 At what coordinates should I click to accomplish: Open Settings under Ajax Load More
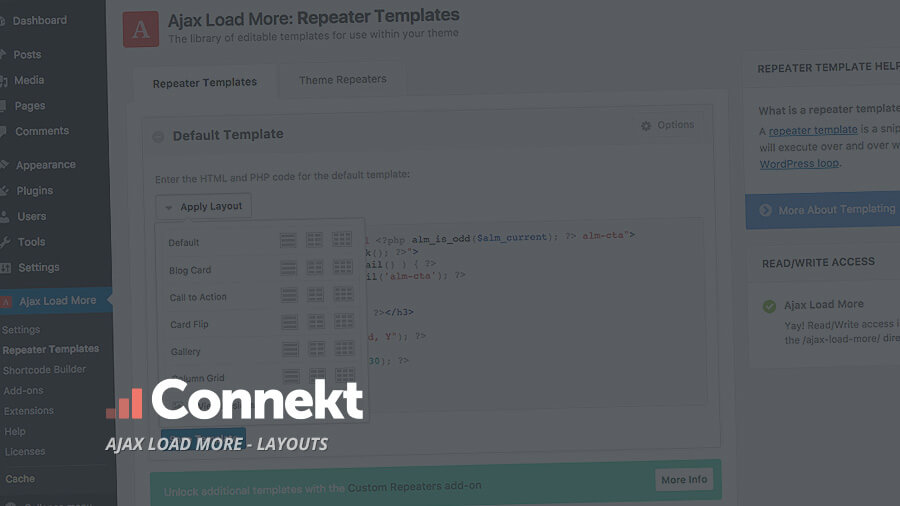pyautogui.click(x=21, y=330)
